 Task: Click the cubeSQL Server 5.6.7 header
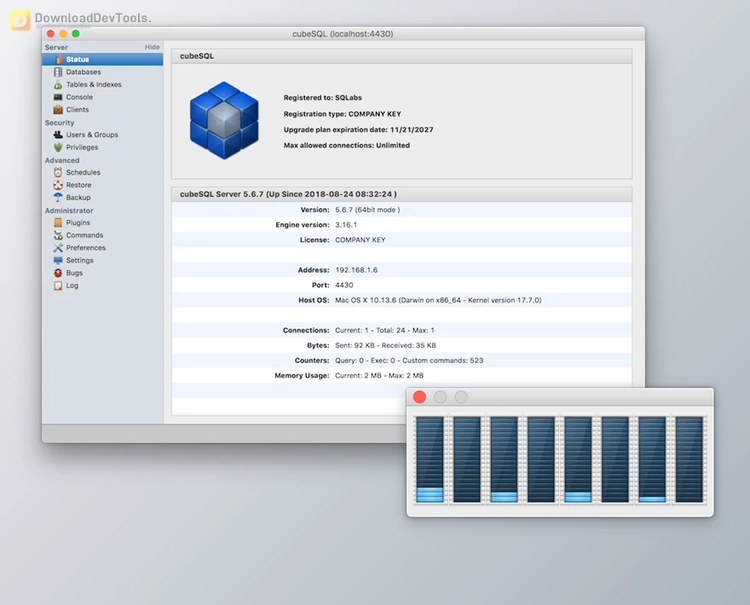pyautogui.click(x=288, y=194)
